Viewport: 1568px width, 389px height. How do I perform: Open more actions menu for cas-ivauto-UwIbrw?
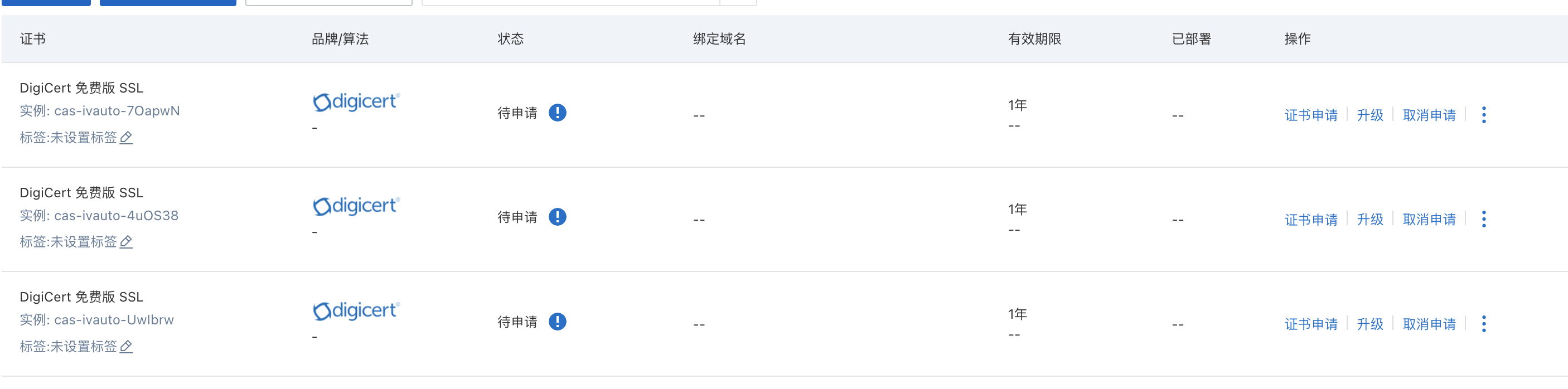(x=1483, y=324)
